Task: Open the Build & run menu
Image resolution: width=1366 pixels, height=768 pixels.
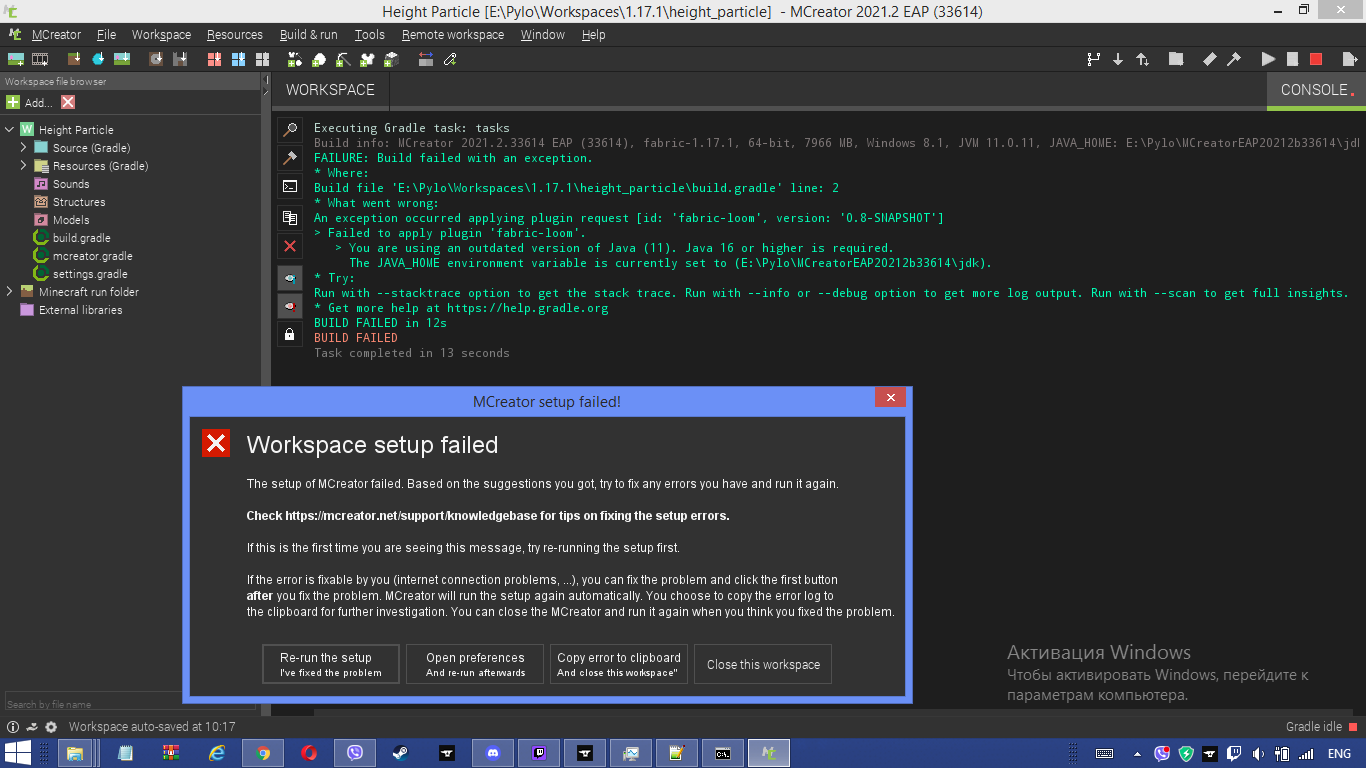Action: click(308, 34)
